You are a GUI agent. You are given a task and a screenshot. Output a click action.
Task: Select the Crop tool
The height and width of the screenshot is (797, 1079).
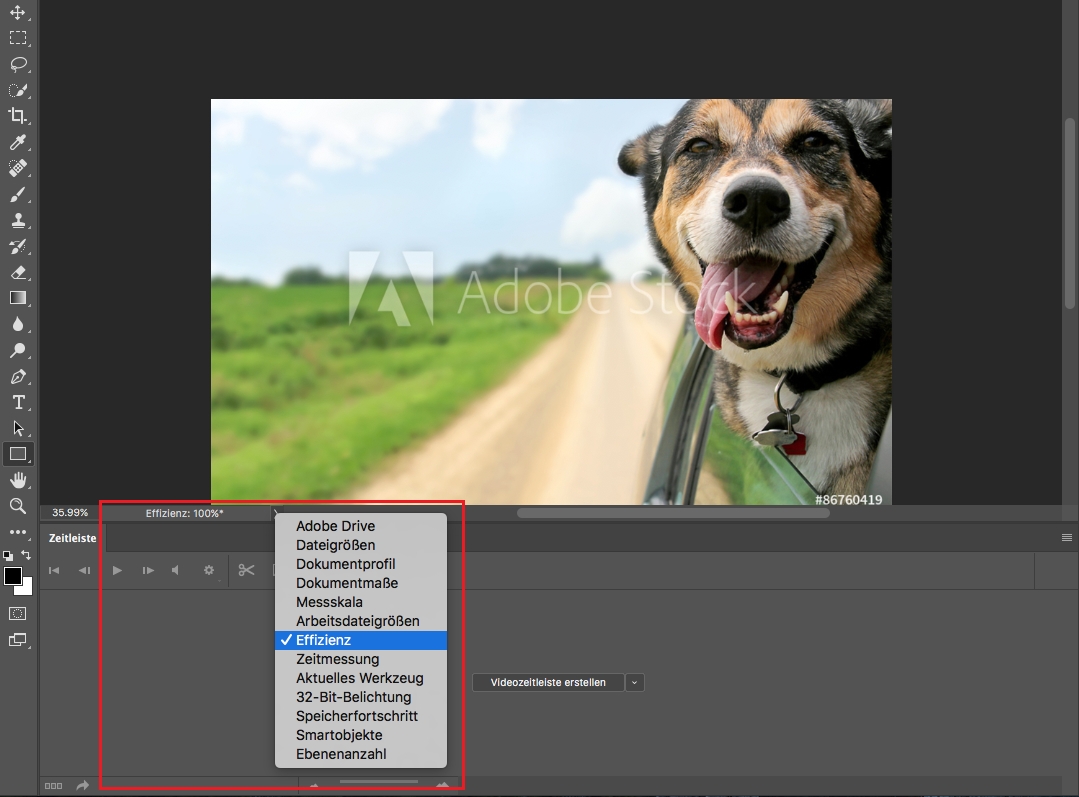tap(17, 116)
